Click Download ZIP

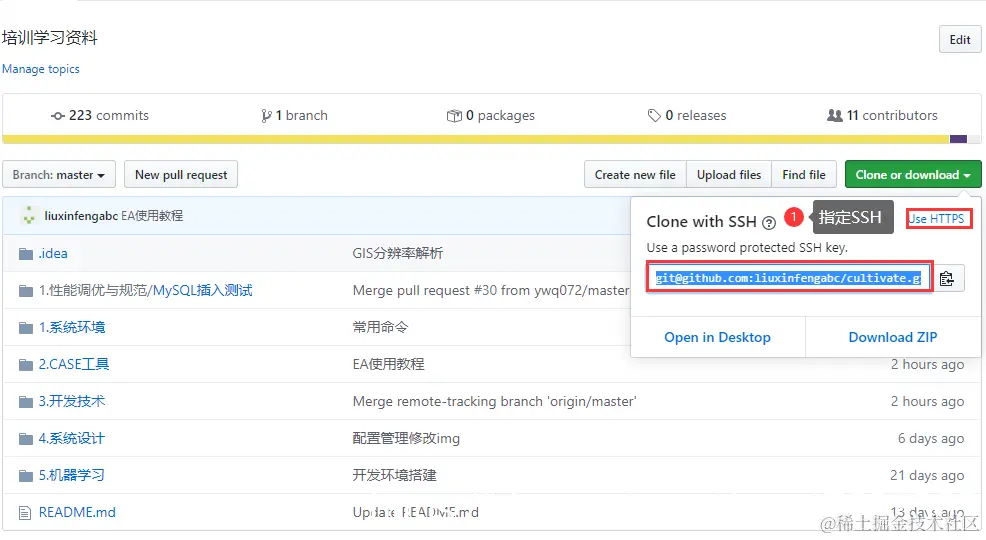point(893,338)
